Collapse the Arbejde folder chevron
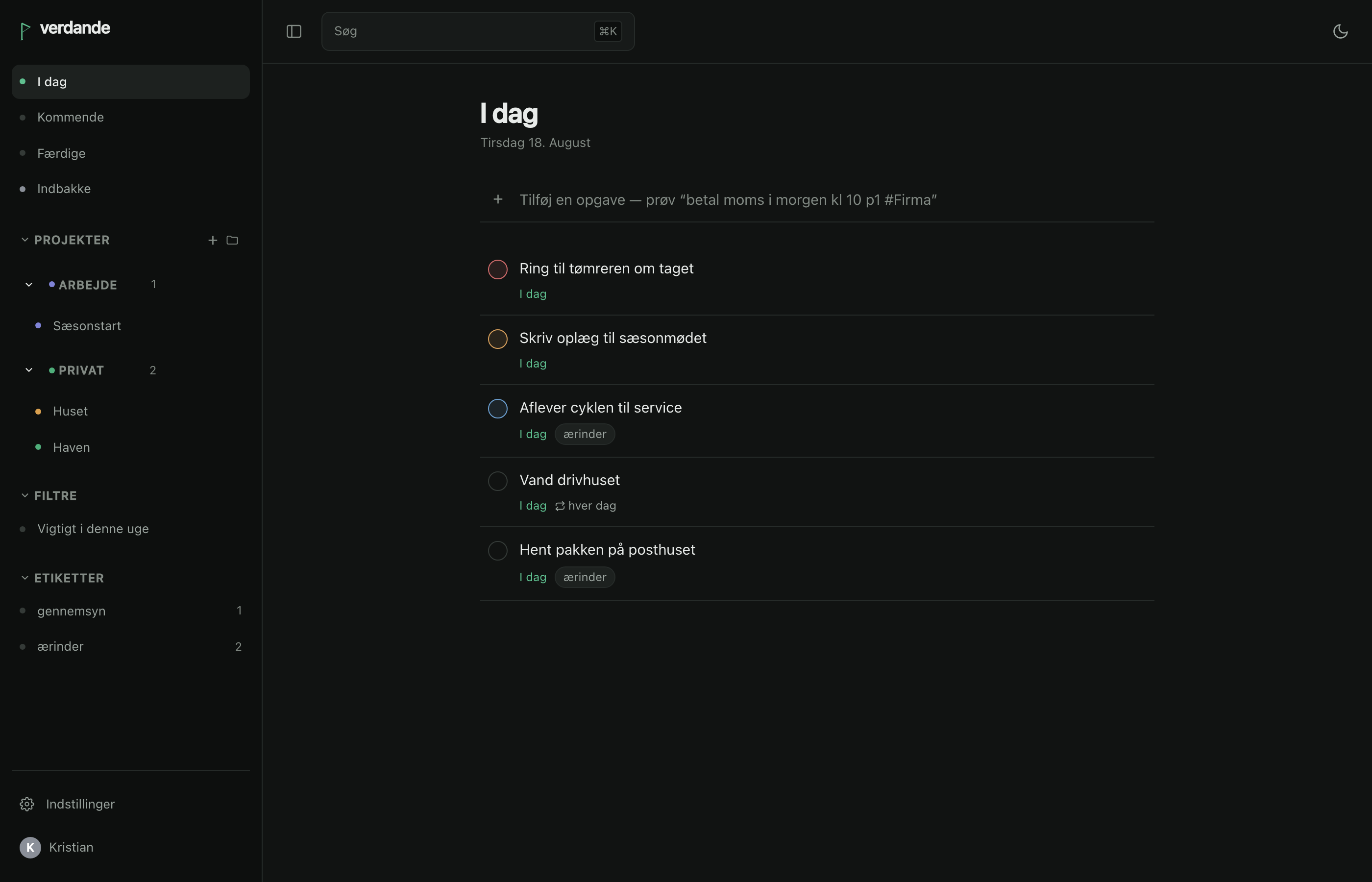The width and height of the screenshot is (1372, 882). (28, 285)
